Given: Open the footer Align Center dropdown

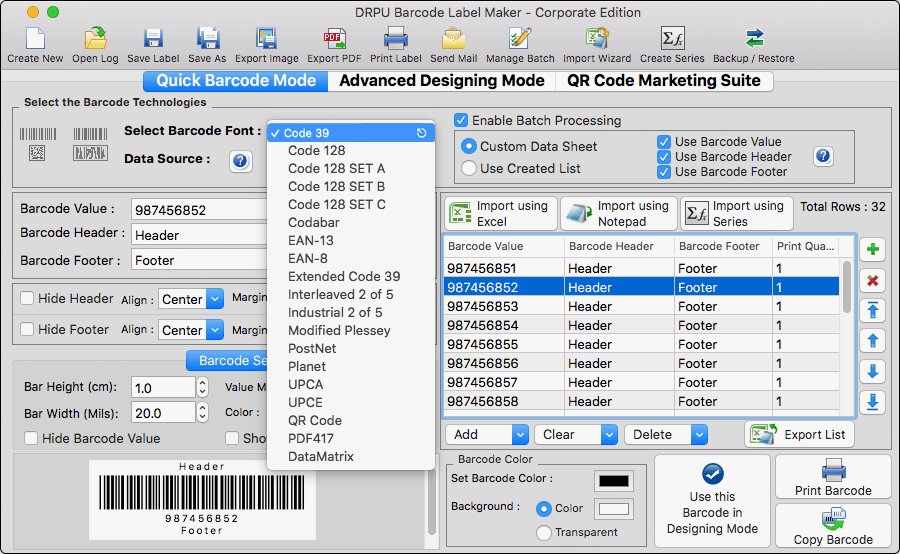Looking at the screenshot, I should (191, 330).
